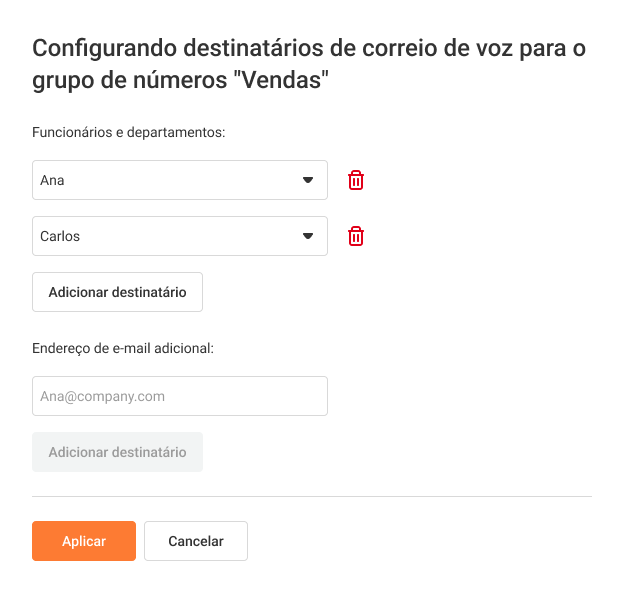The image size is (624, 593).
Task: Expand the Carlos dropdown arrow
Action: pos(308,236)
